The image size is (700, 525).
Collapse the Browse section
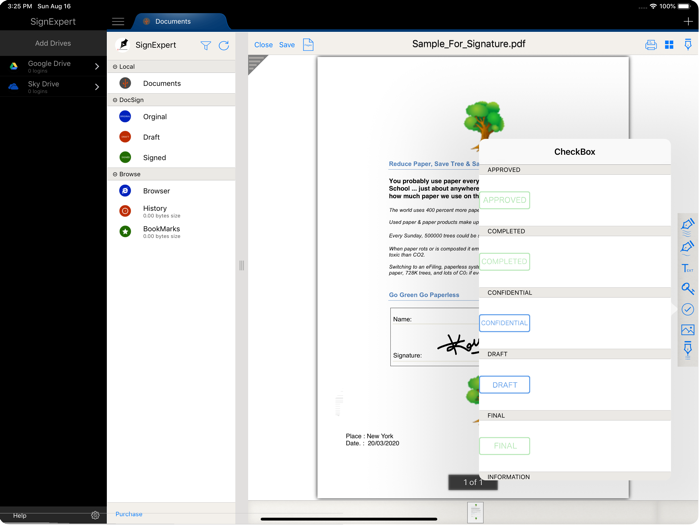click(x=115, y=174)
